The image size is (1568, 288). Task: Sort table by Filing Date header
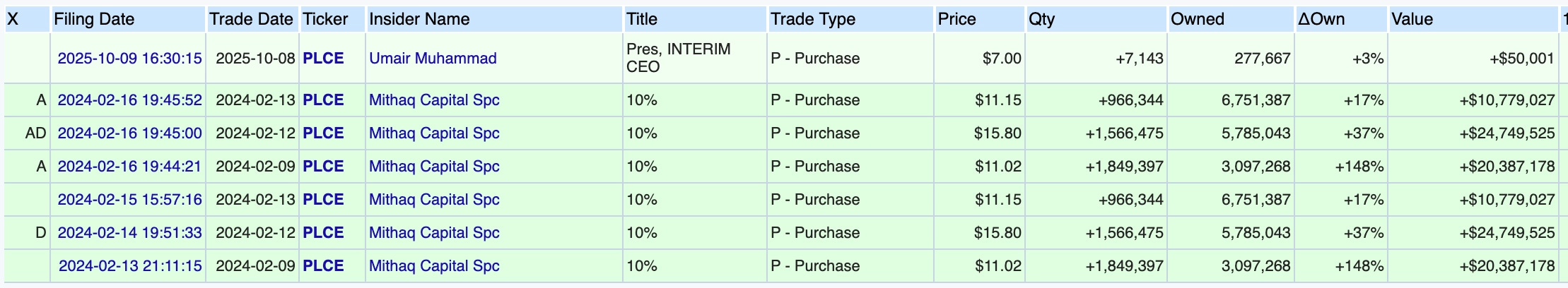[94, 19]
